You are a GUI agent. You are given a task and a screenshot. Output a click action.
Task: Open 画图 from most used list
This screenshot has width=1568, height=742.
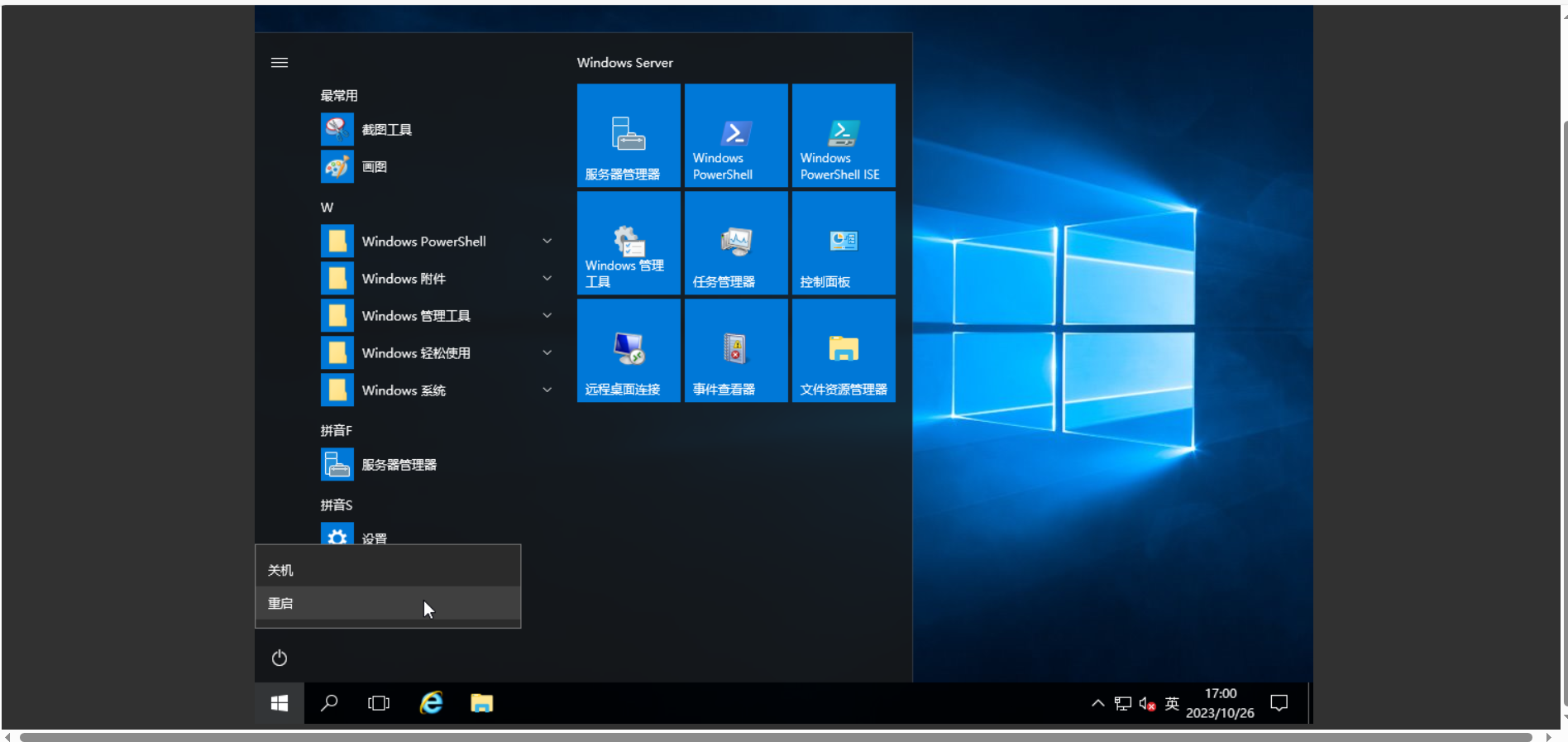(437, 167)
